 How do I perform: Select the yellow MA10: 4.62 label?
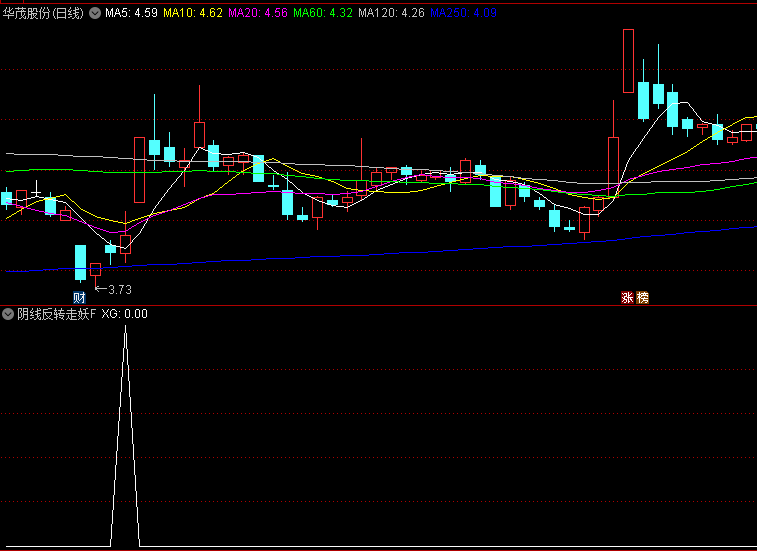click(193, 13)
